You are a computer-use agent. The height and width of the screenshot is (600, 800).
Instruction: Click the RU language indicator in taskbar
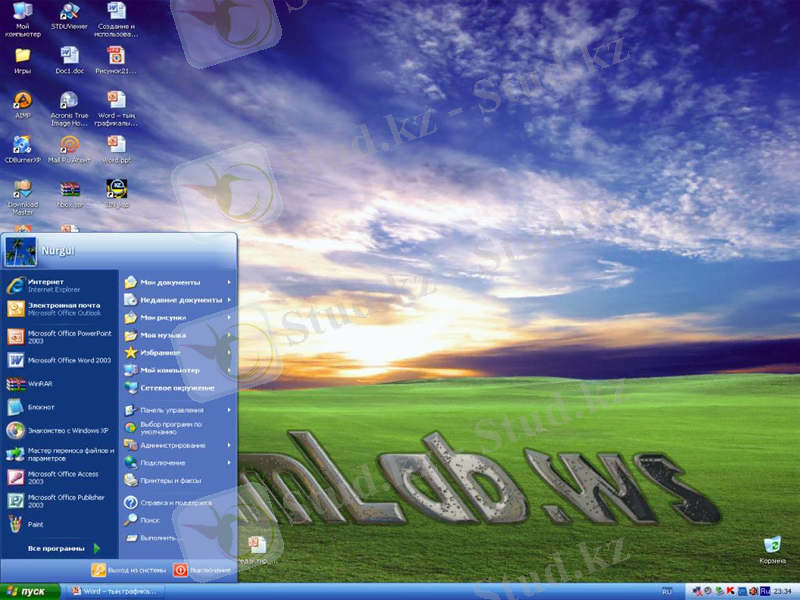tap(667, 592)
